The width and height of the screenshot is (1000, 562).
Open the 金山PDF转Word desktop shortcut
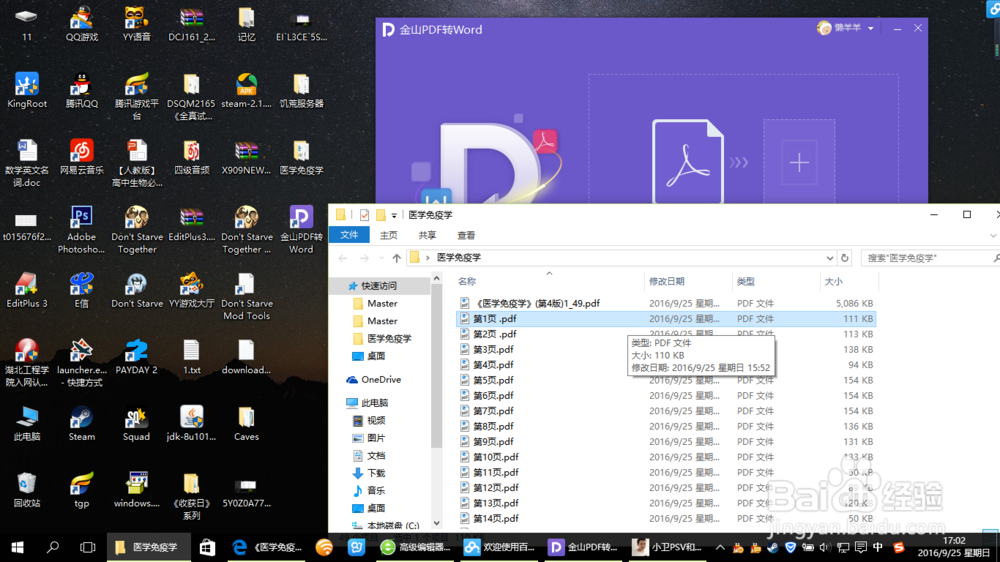(301, 230)
